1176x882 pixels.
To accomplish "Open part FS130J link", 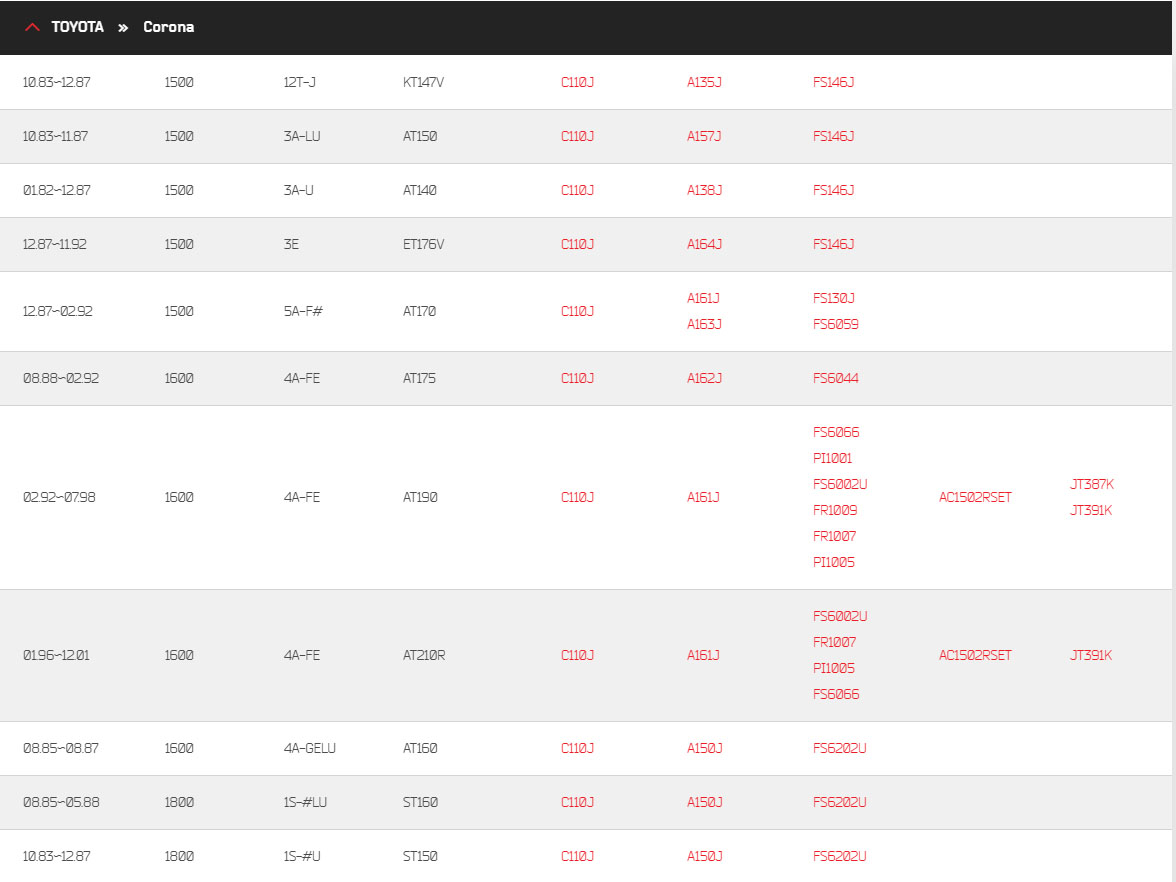I will click(x=833, y=298).
